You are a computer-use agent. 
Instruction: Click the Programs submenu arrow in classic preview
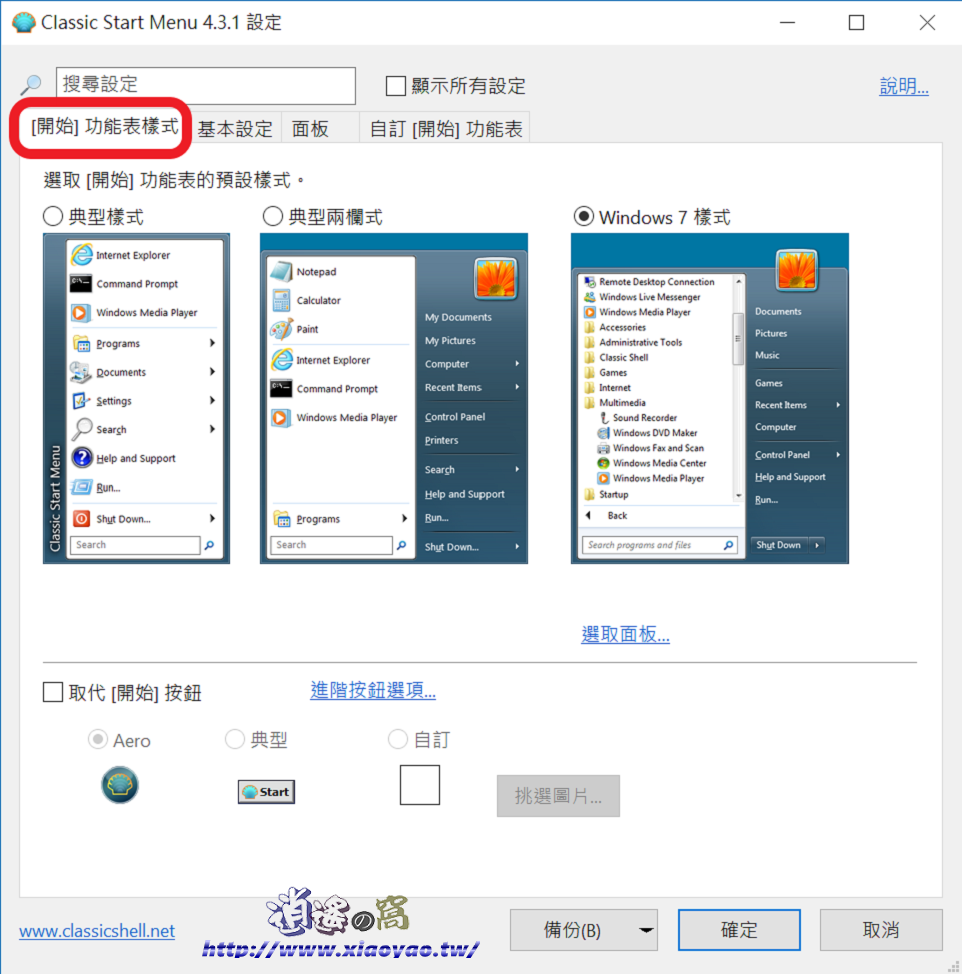212,343
